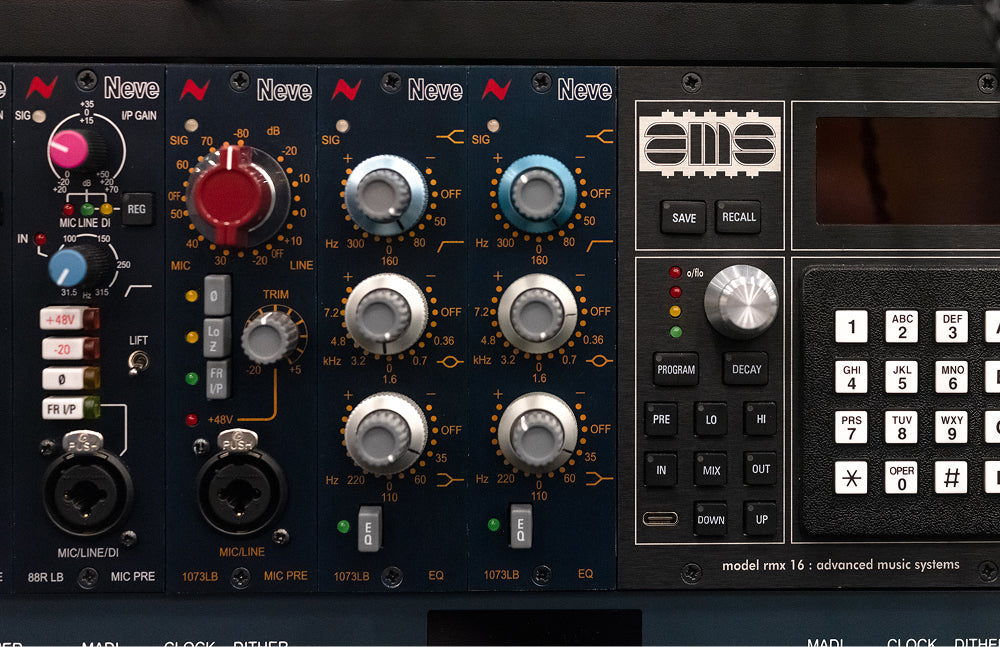Click the low shelf knob on EQ module beside mic pre
The image size is (1000, 647).
tap(385, 434)
